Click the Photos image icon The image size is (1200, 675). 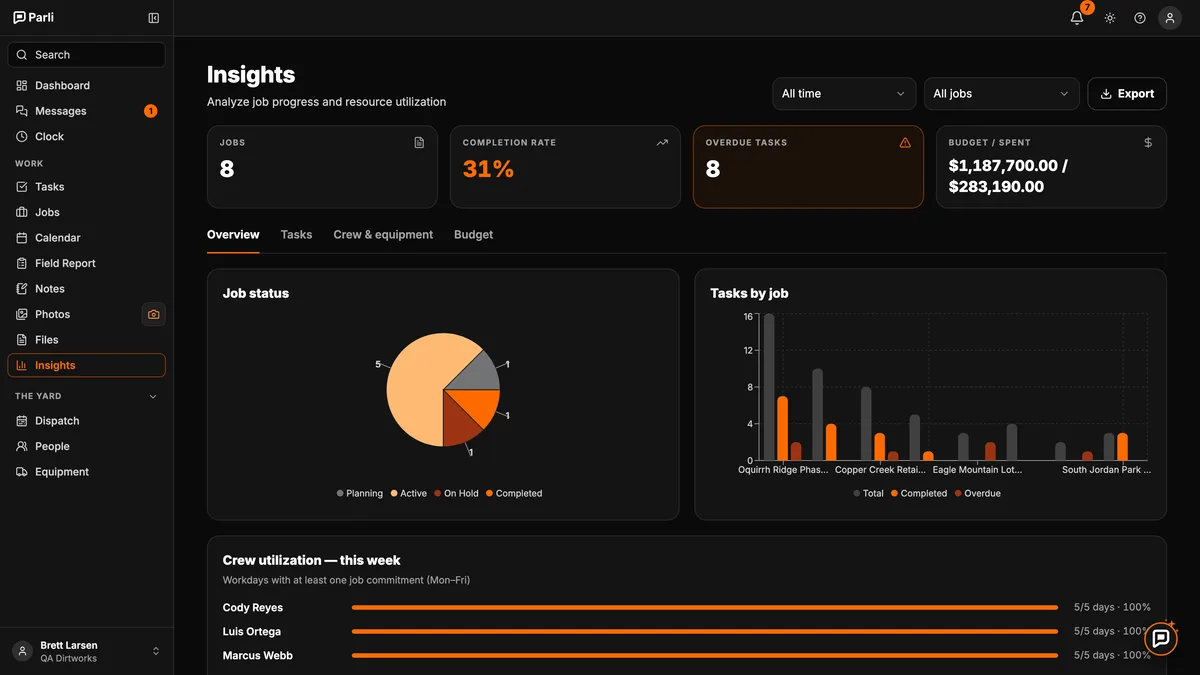(22, 314)
